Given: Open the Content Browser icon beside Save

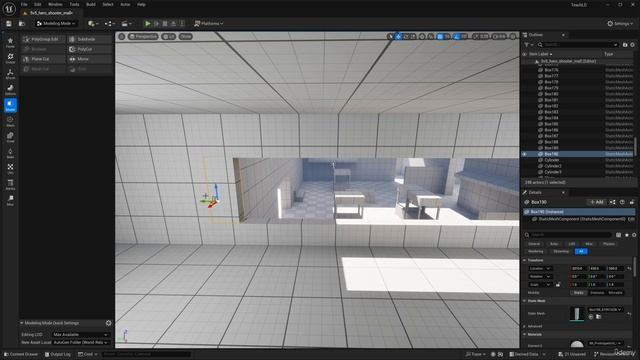Looking at the screenshot, I should click(x=22, y=24).
